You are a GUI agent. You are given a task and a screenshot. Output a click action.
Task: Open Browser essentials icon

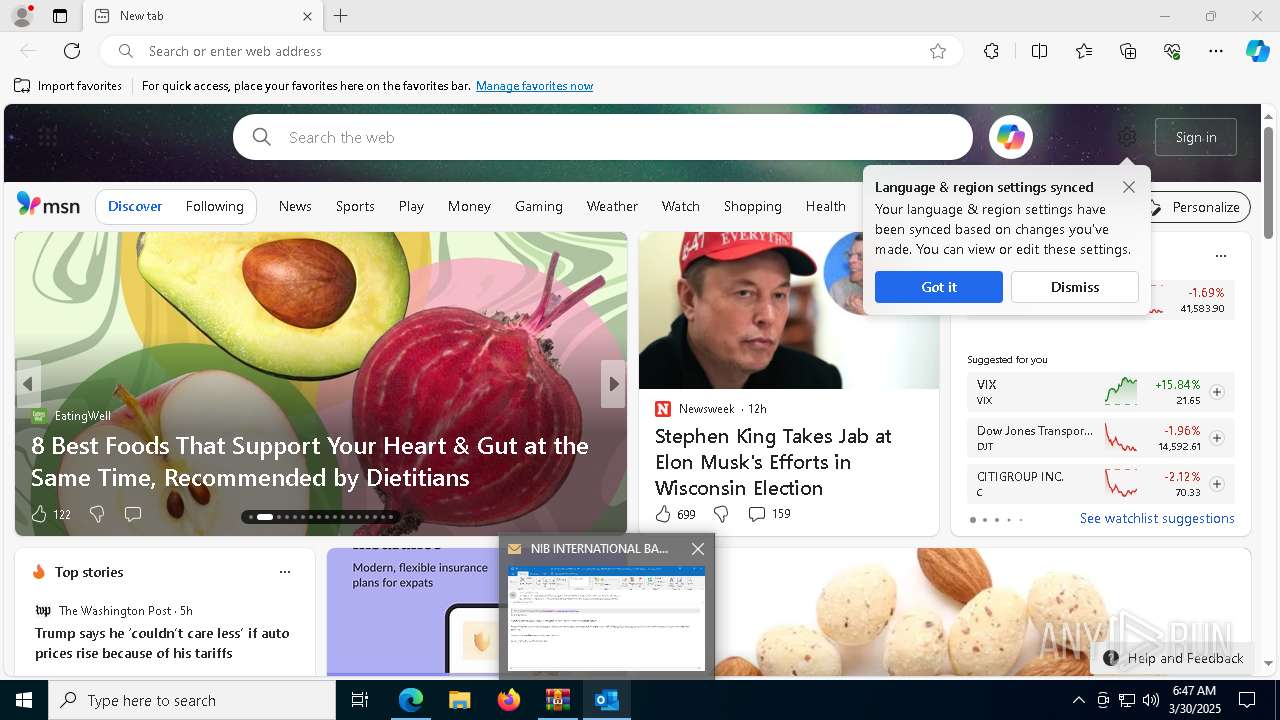coord(1172,51)
